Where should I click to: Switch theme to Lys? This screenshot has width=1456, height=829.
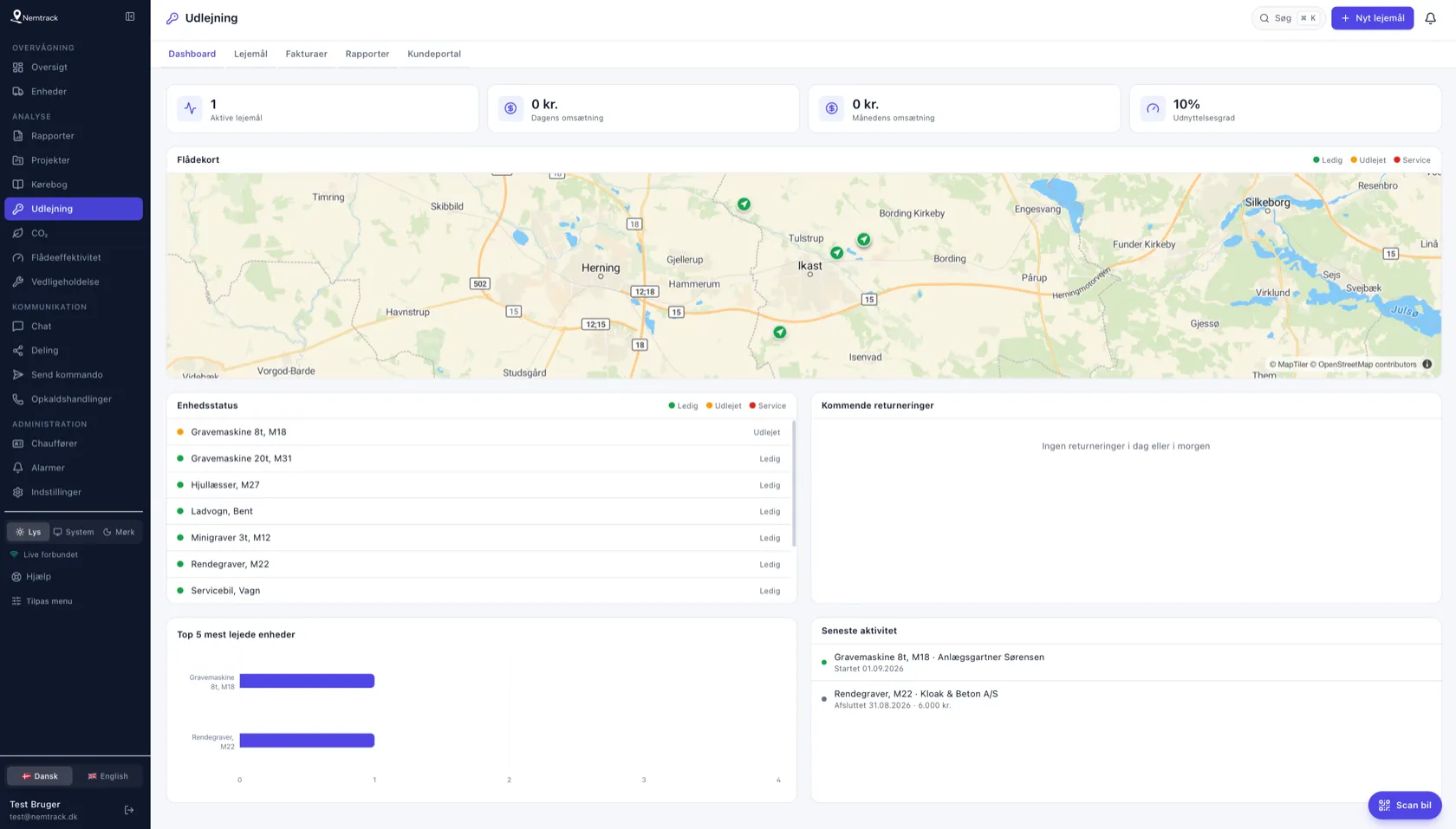pyautogui.click(x=29, y=532)
